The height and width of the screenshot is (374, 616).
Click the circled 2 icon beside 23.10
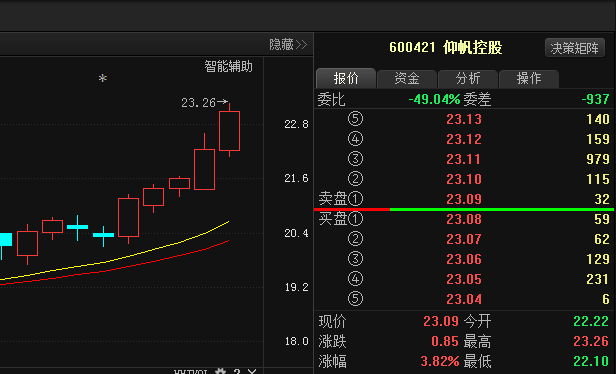tap(355, 179)
